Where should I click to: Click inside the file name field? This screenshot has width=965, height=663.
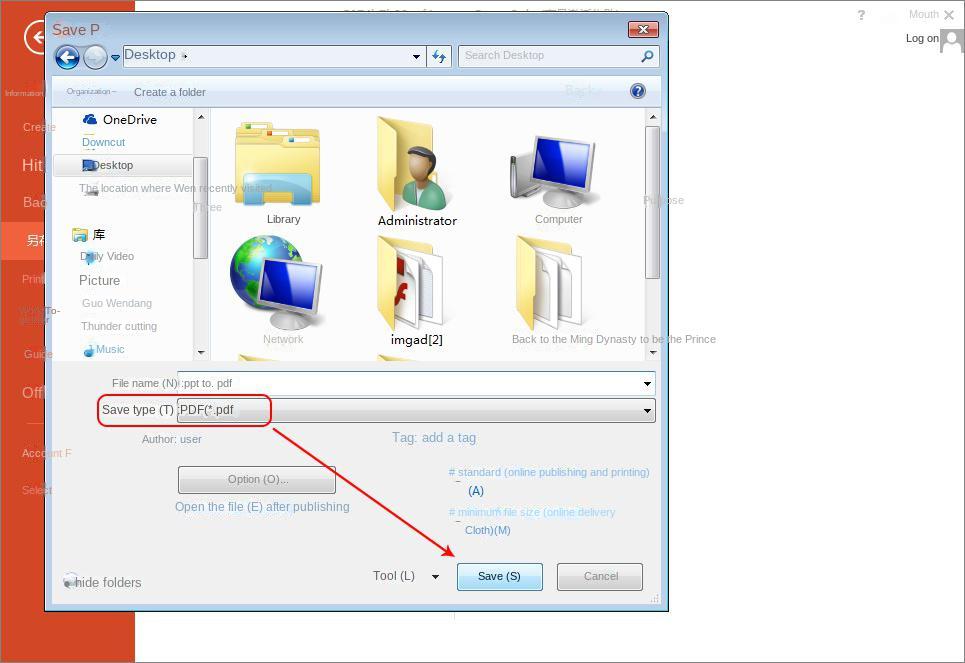point(400,383)
